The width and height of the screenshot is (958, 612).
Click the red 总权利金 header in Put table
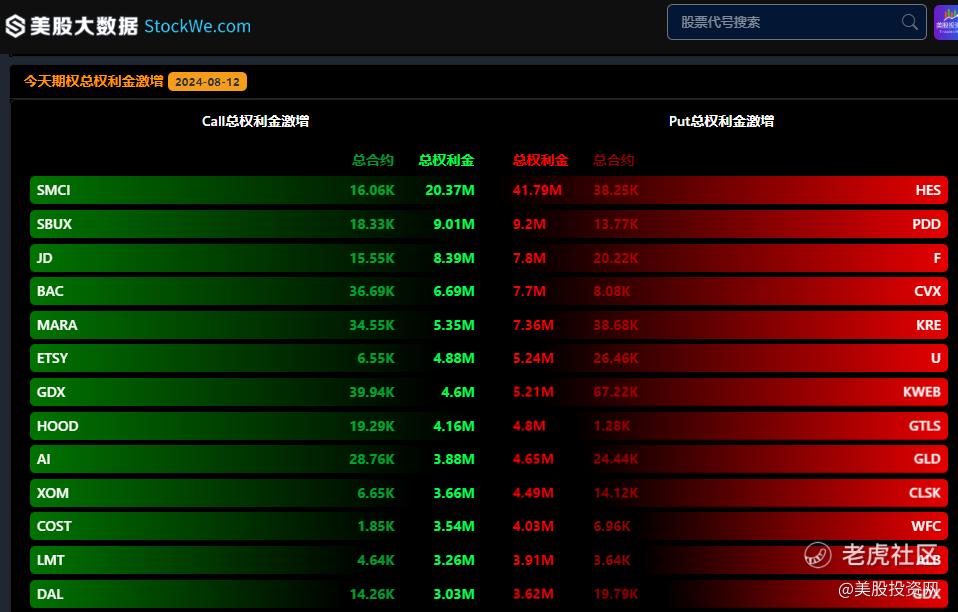[541, 160]
